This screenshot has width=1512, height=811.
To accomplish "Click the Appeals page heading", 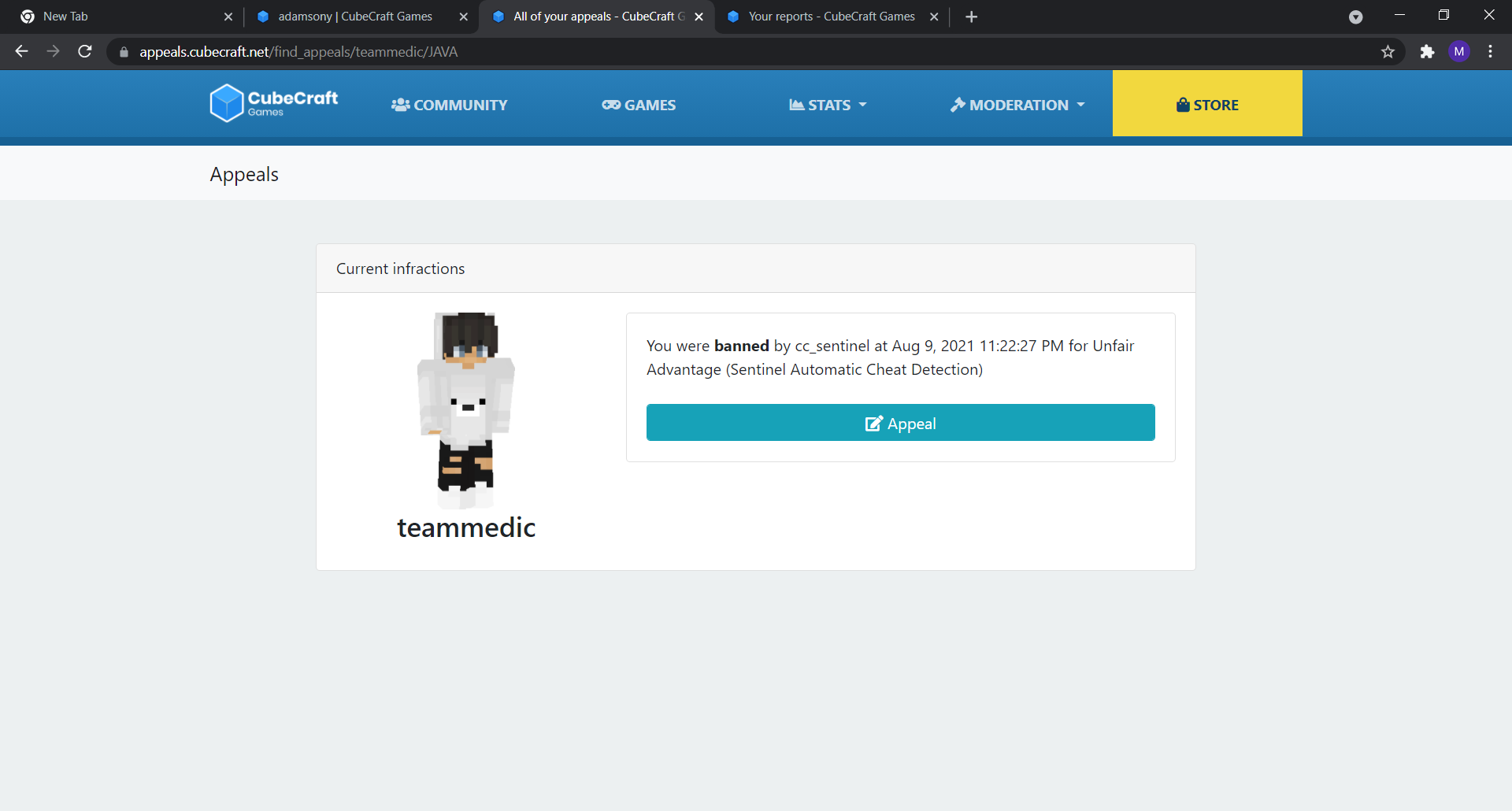I will (x=244, y=174).
